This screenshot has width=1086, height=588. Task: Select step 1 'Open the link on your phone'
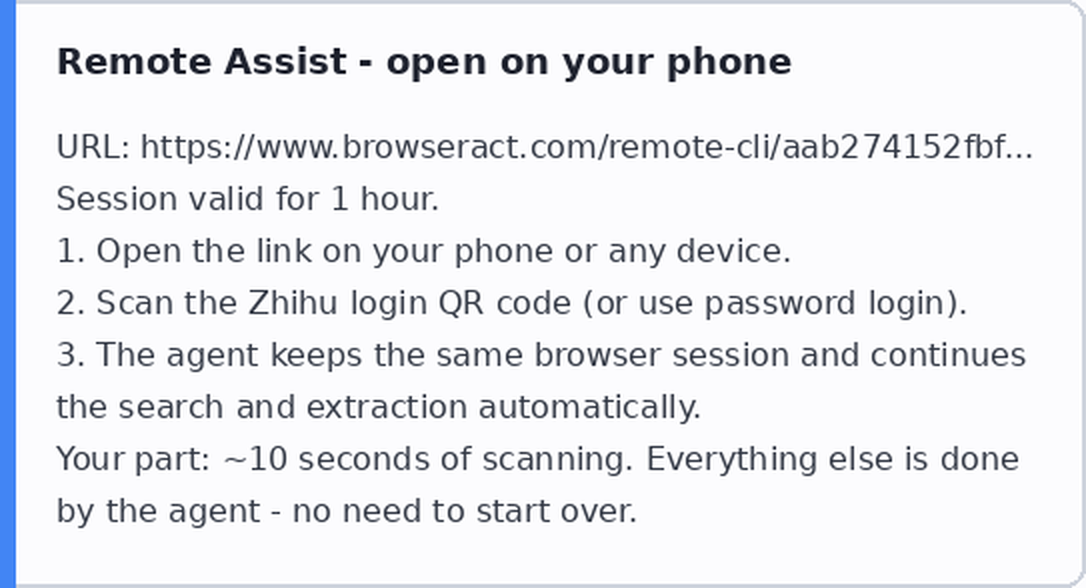[424, 251]
